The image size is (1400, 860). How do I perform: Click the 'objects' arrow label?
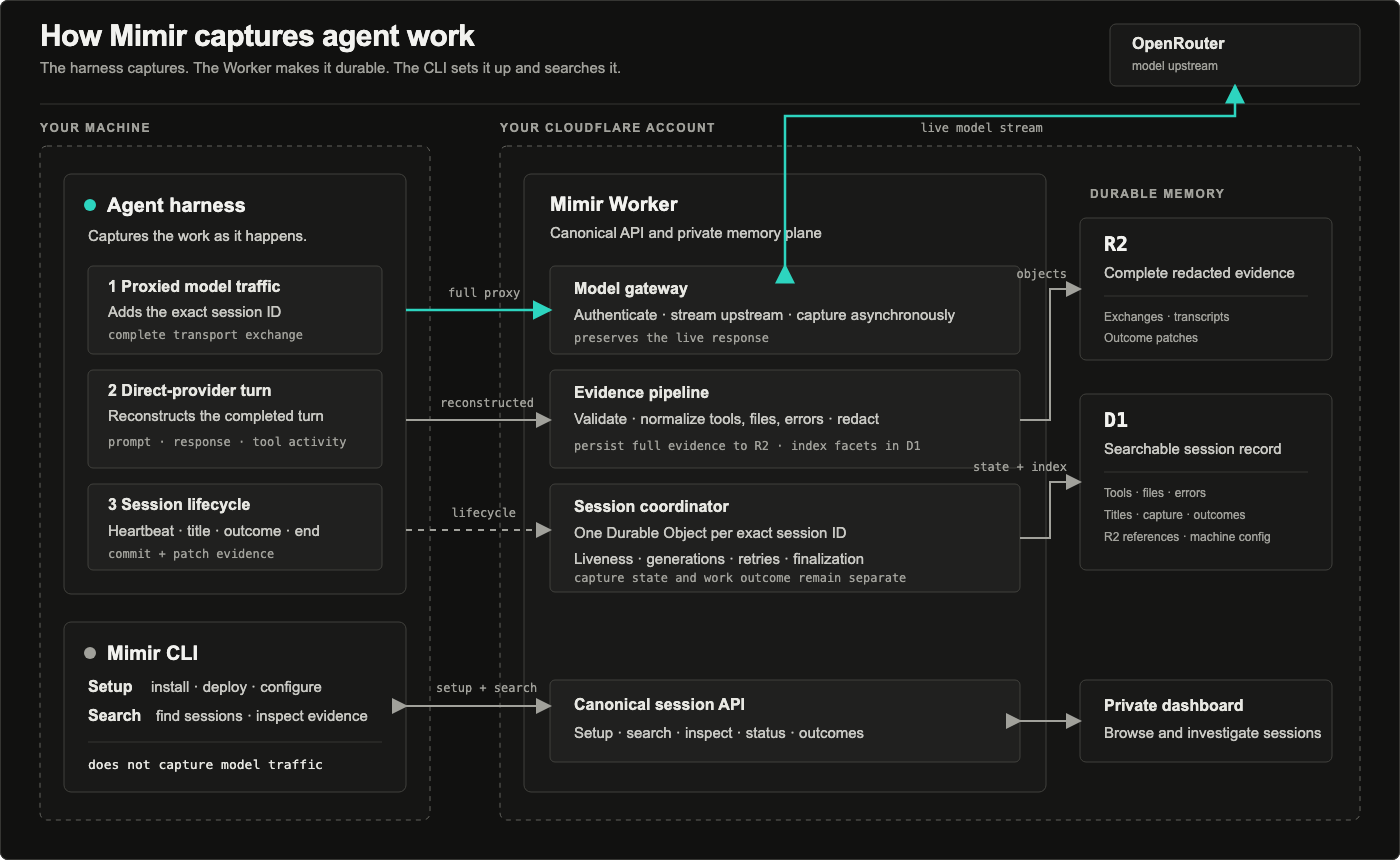tap(1042, 274)
